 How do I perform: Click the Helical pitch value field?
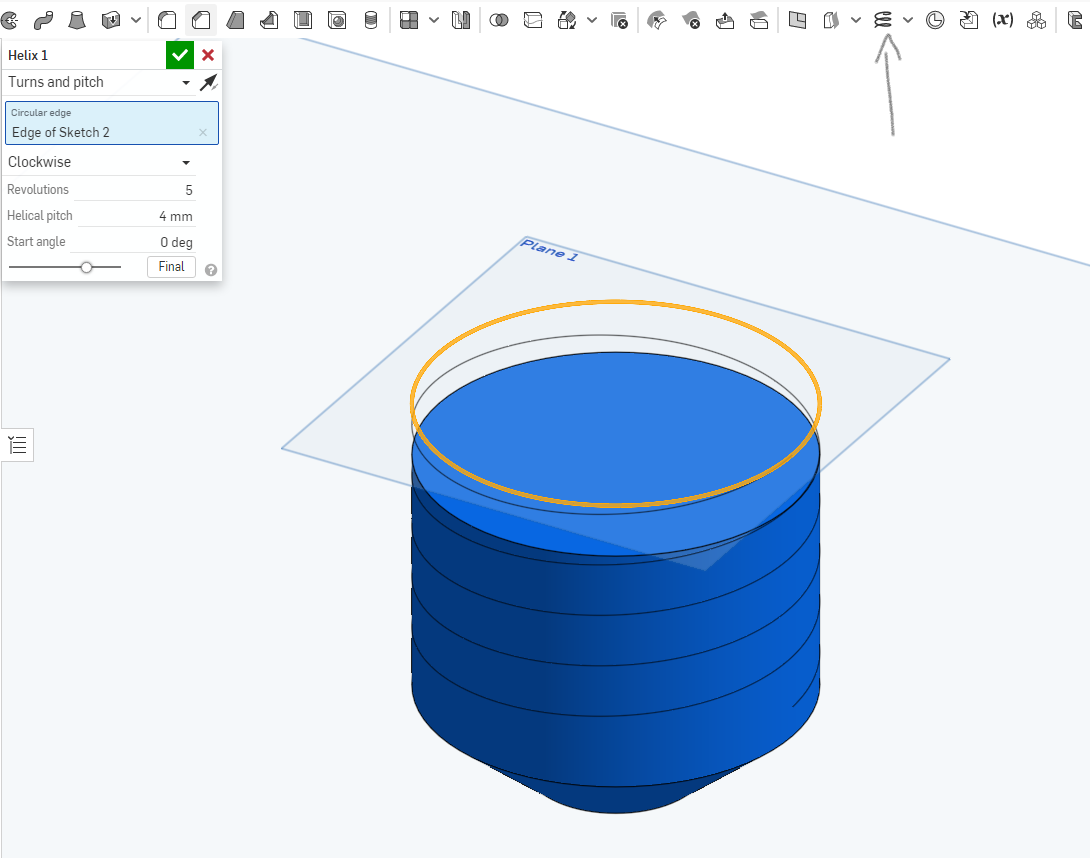coord(136,216)
